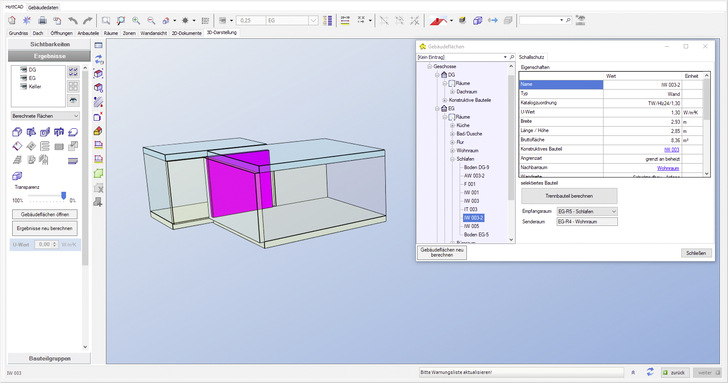Screen dimensions: 728x384
Task: Click the blue double-arrow toolbar icon
Action: coord(493,20)
